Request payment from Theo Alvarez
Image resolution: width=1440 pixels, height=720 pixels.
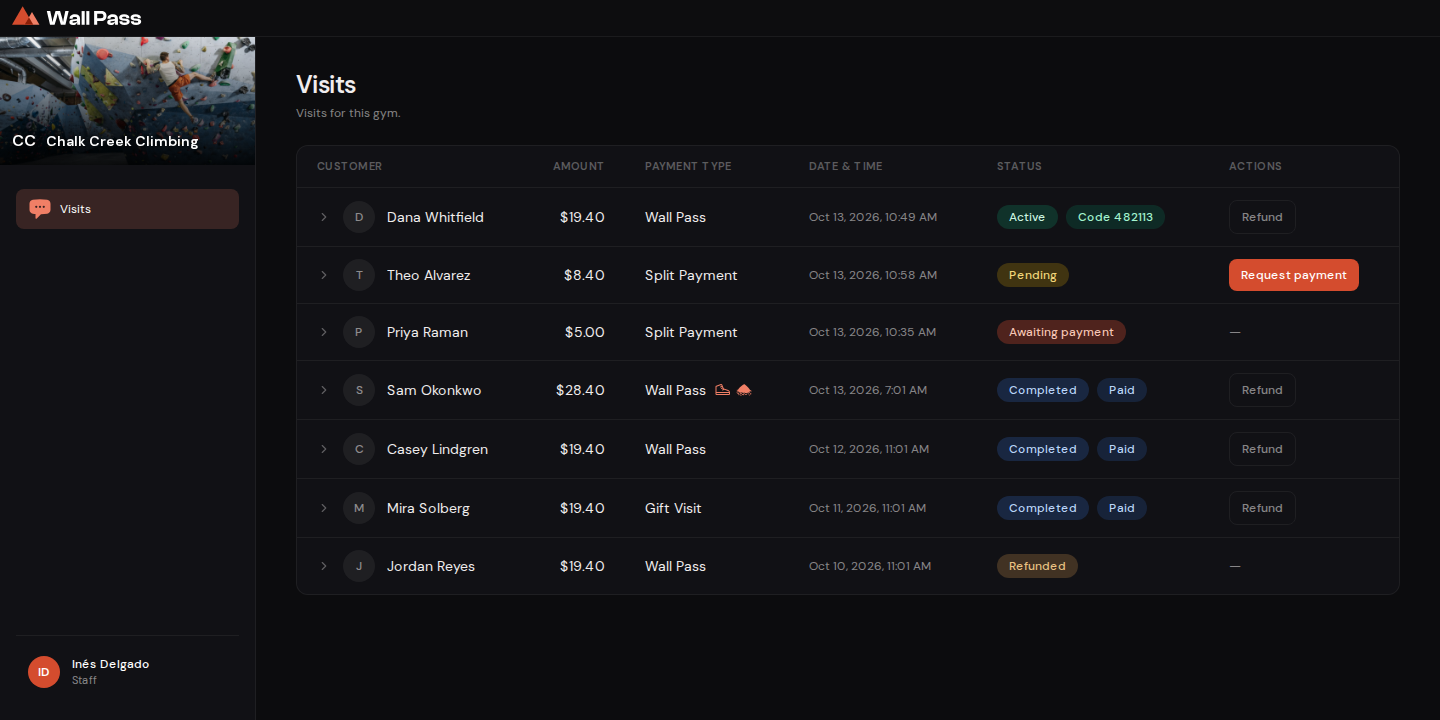(1294, 275)
